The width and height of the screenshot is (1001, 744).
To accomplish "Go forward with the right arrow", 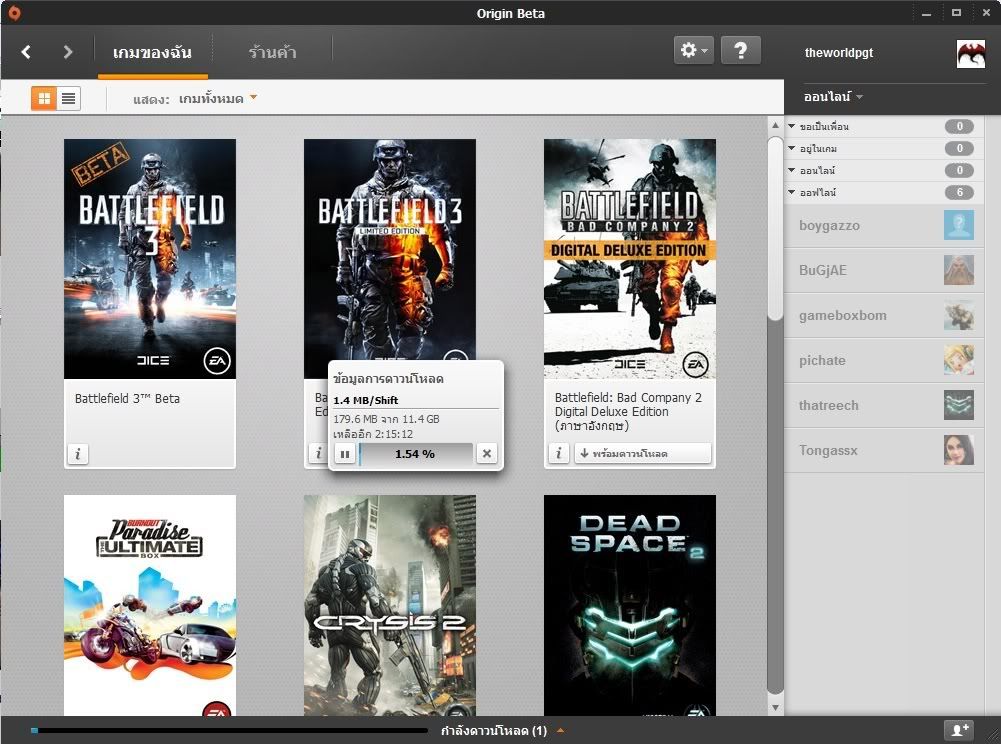I will pyautogui.click(x=68, y=52).
